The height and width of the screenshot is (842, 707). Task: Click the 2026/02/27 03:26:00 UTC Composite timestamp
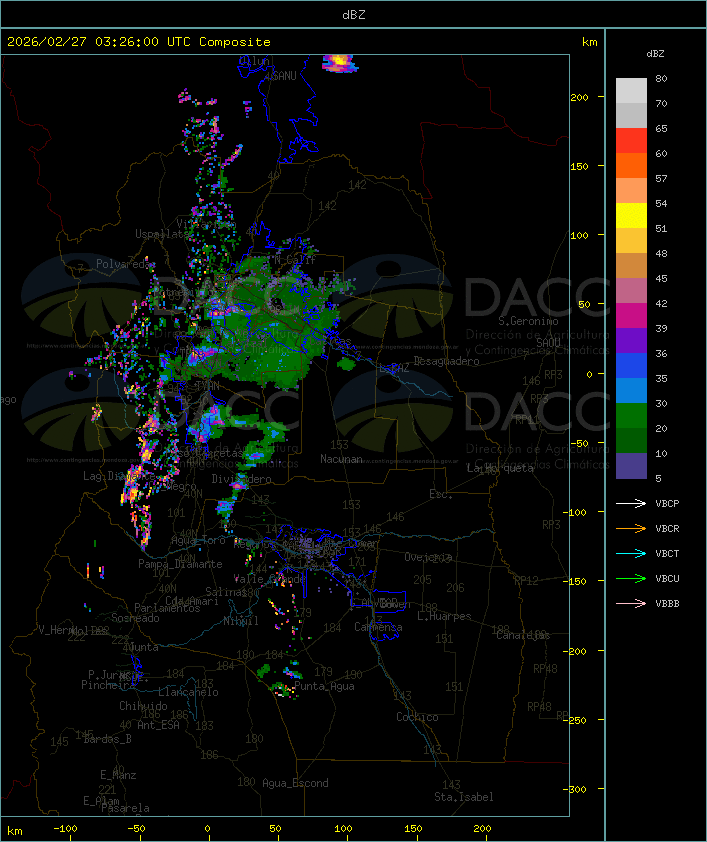[x=139, y=41]
